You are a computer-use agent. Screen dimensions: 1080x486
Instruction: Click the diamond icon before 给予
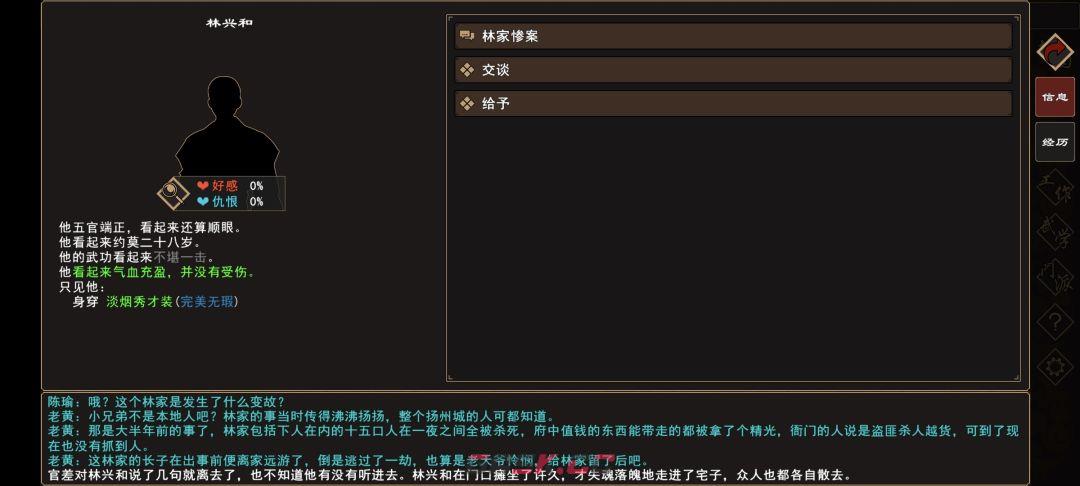click(x=467, y=103)
